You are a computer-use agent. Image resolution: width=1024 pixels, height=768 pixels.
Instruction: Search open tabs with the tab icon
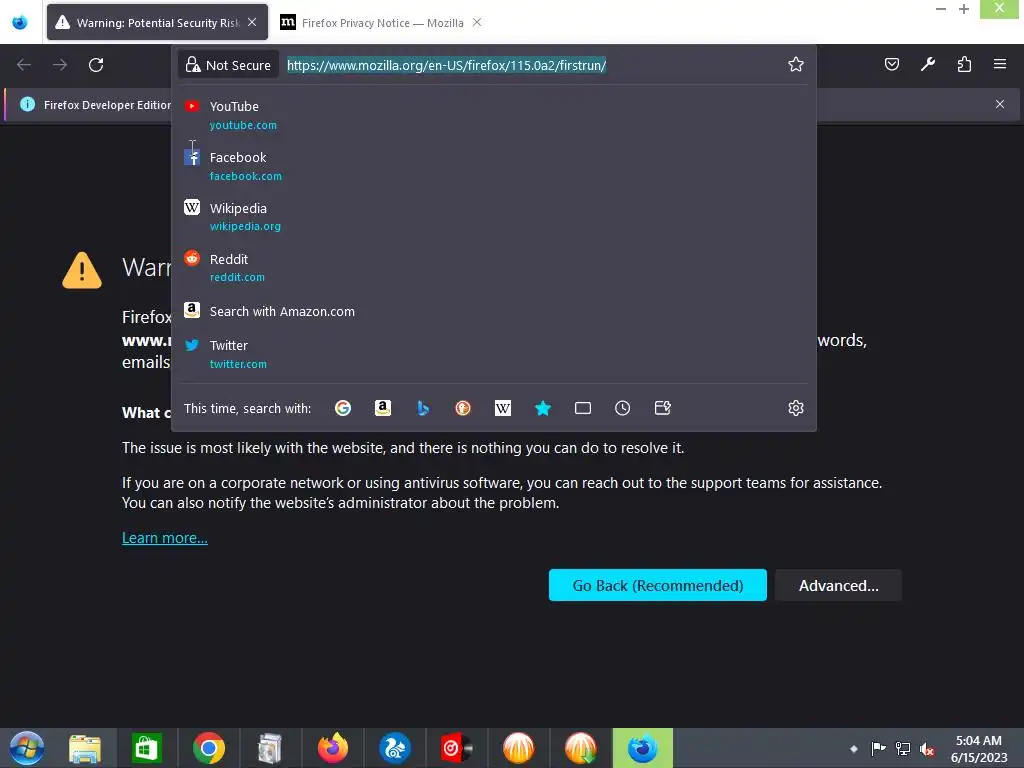[x=583, y=408]
